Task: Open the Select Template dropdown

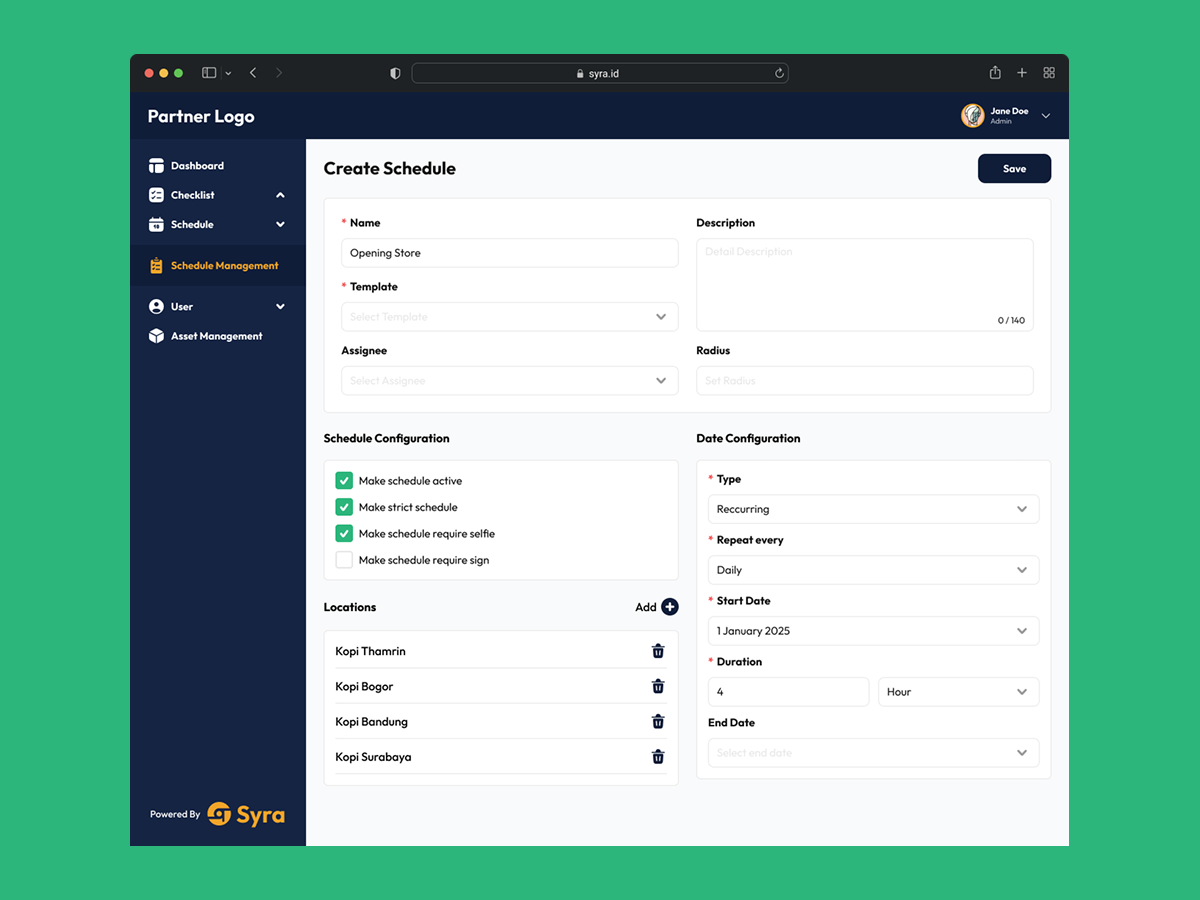Action: pos(509,317)
